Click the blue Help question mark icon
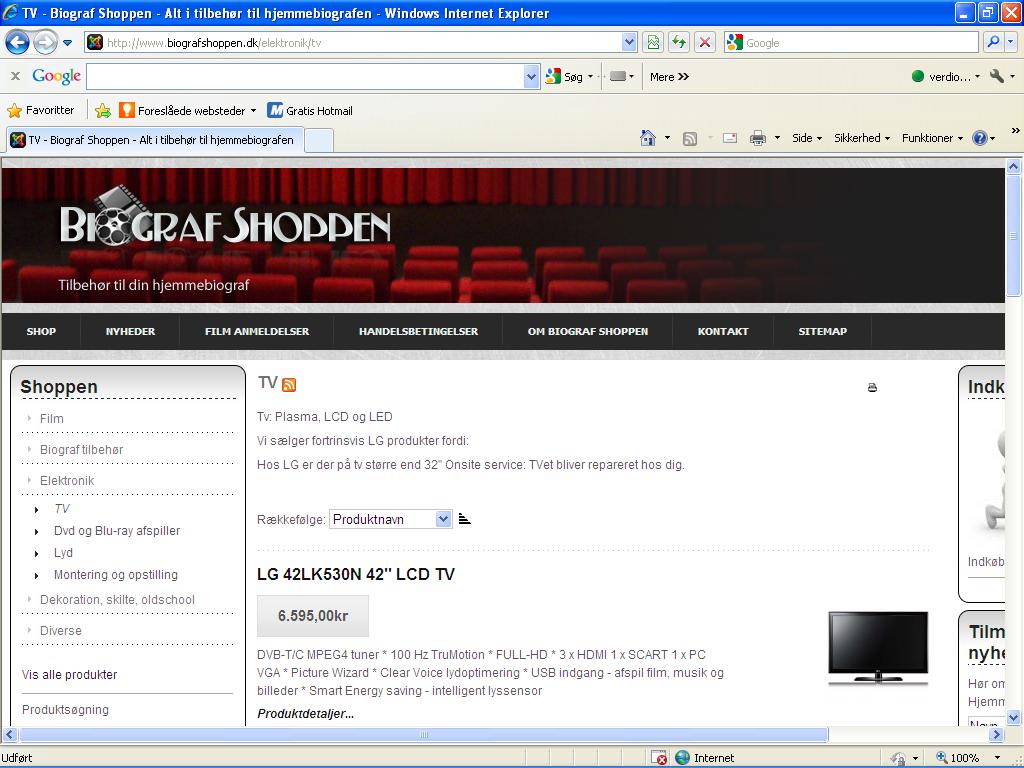The height and width of the screenshot is (768, 1024). pyautogui.click(x=980, y=138)
